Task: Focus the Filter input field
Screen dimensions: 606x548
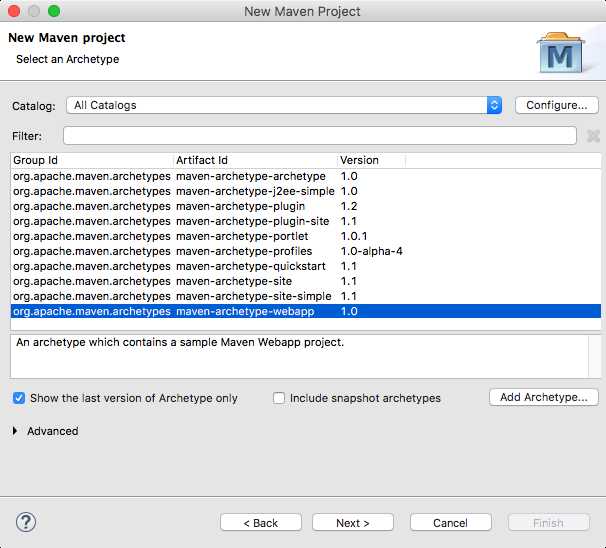Action: click(x=320, y=136)
